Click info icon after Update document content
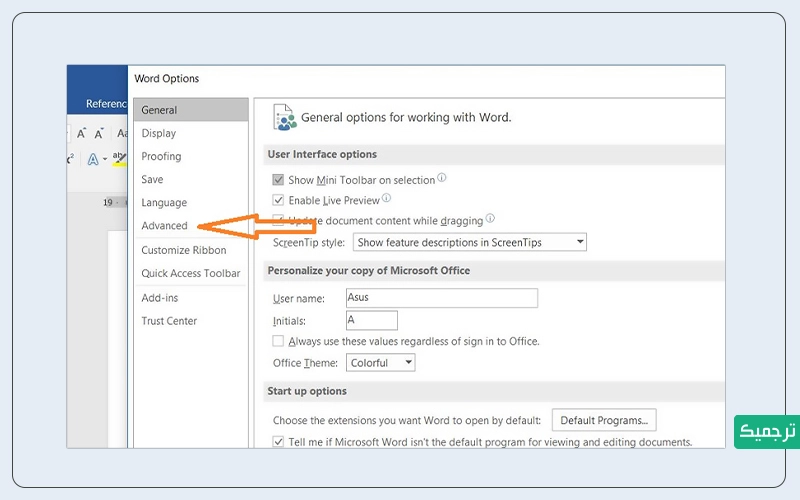The image size is (800, 500). 490,219
